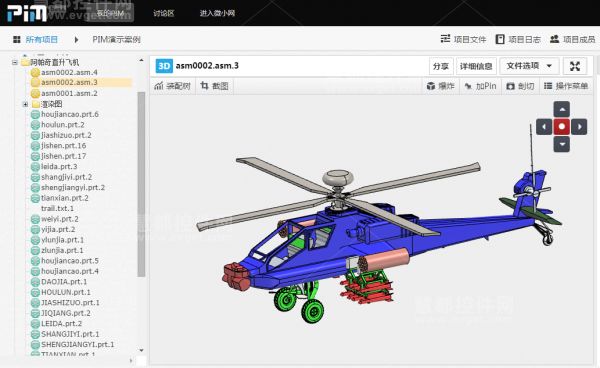Click the PIM logo
600x368 pixels.
pos(27,13)
